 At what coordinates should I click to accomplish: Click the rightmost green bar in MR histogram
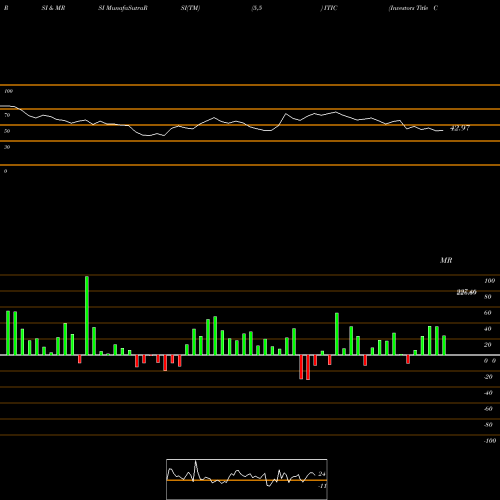point(444,345)
